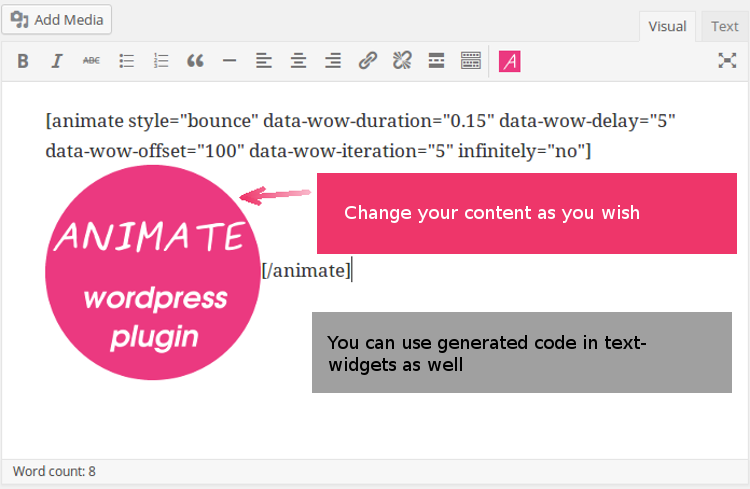Click the Add Media button
Screen dimensions: 750x489
coord(56,20)
